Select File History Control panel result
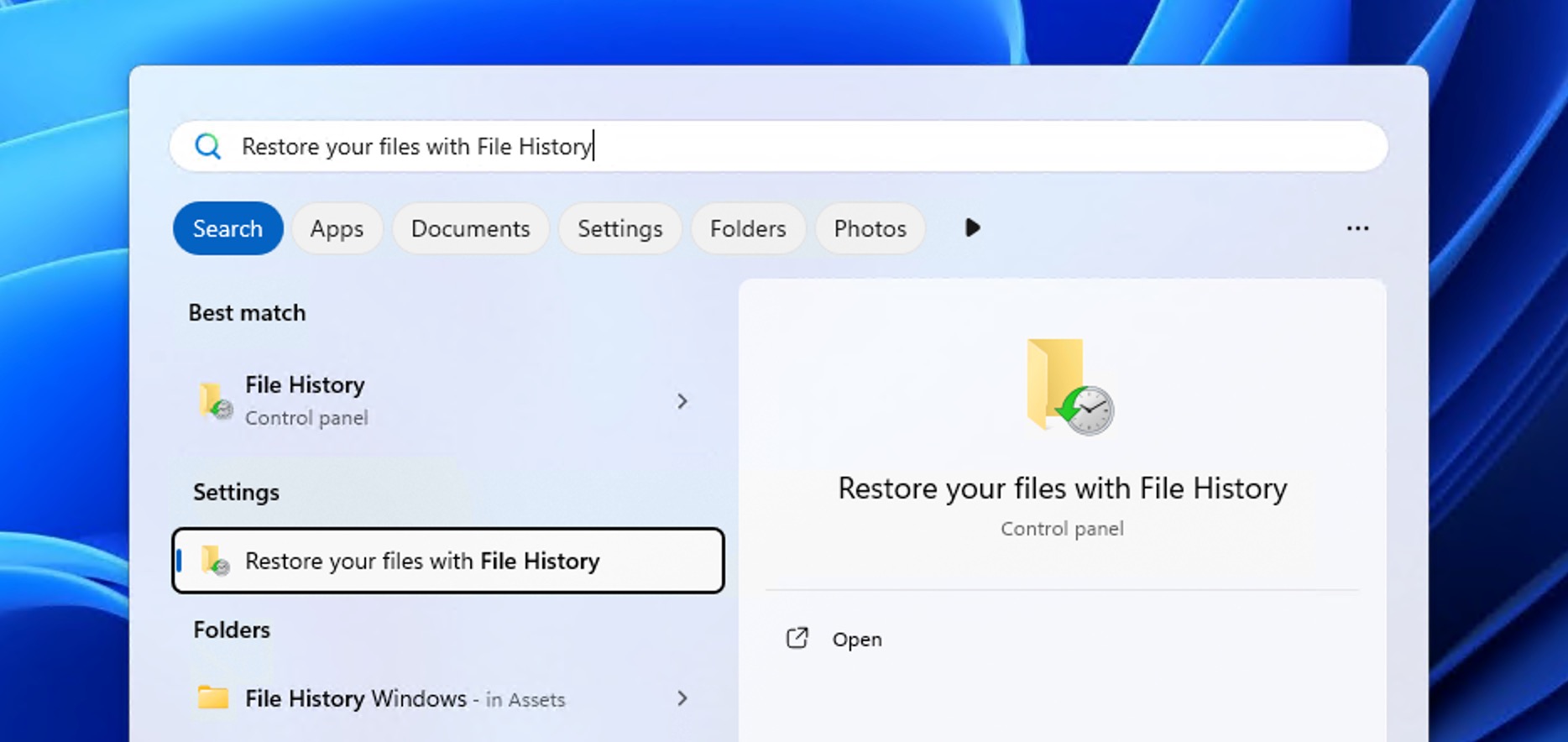The width and height of the screenshot is (1568, 742). pyautogui.click(x=420, y=400)
